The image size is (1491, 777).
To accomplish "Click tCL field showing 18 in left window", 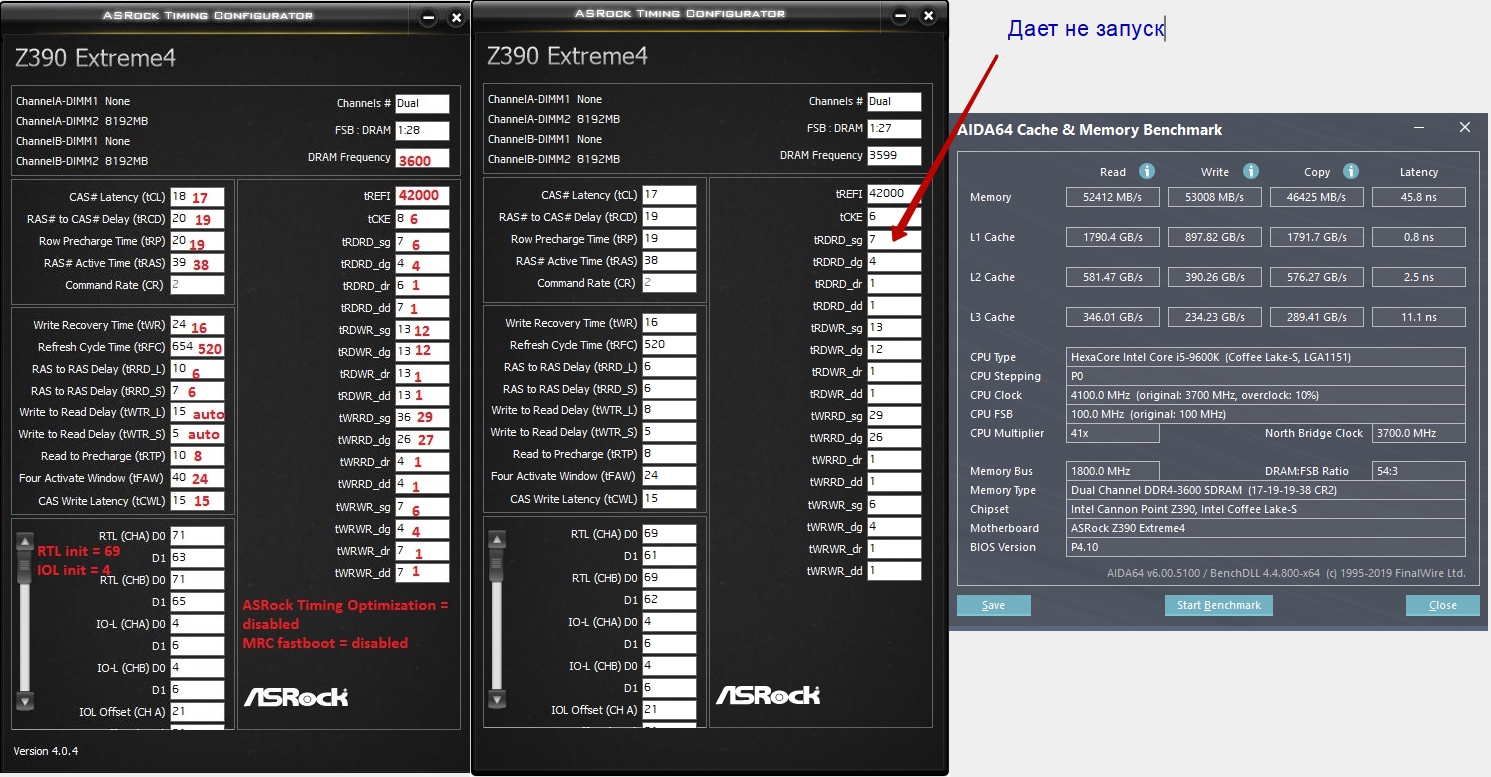I will 197,197.
